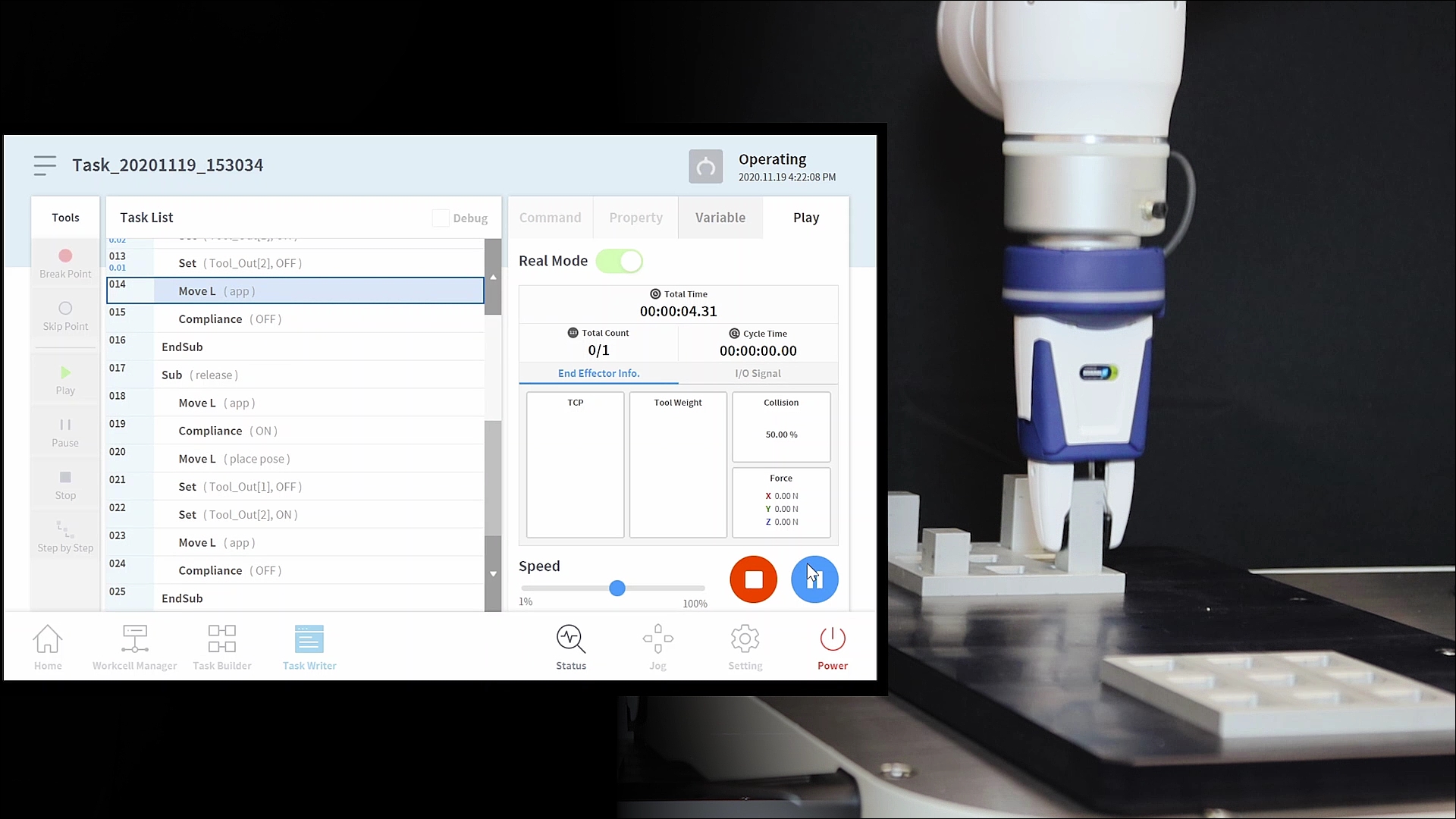Select line 015 Compliance (OFF)
Image resolution: width=1456 pixels, height=819 pixels.
click(x=296, y=319)
